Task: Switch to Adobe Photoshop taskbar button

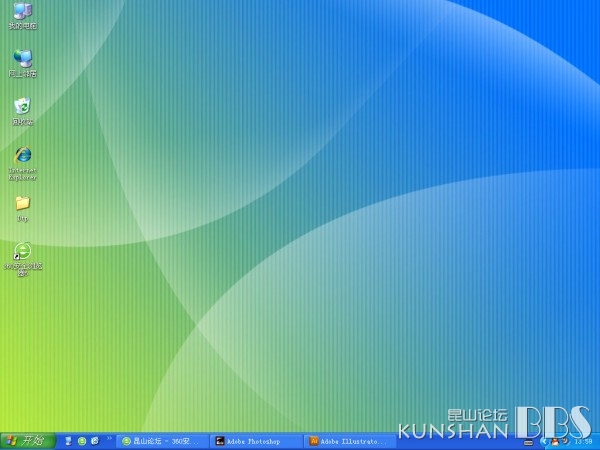Action: pyautogui.click(x=257, y=442)
